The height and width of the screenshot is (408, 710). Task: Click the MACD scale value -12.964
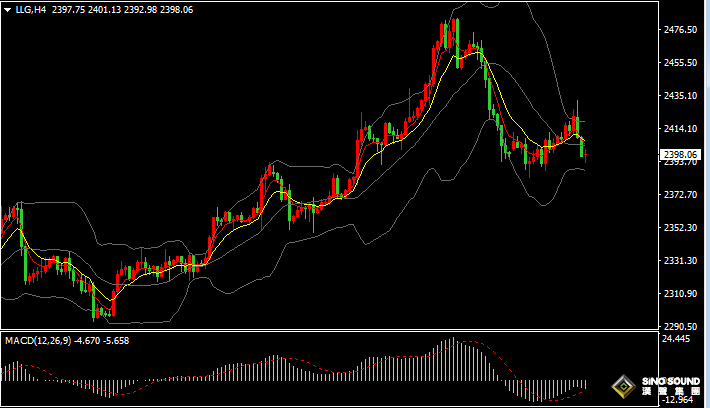coord(678,401)
